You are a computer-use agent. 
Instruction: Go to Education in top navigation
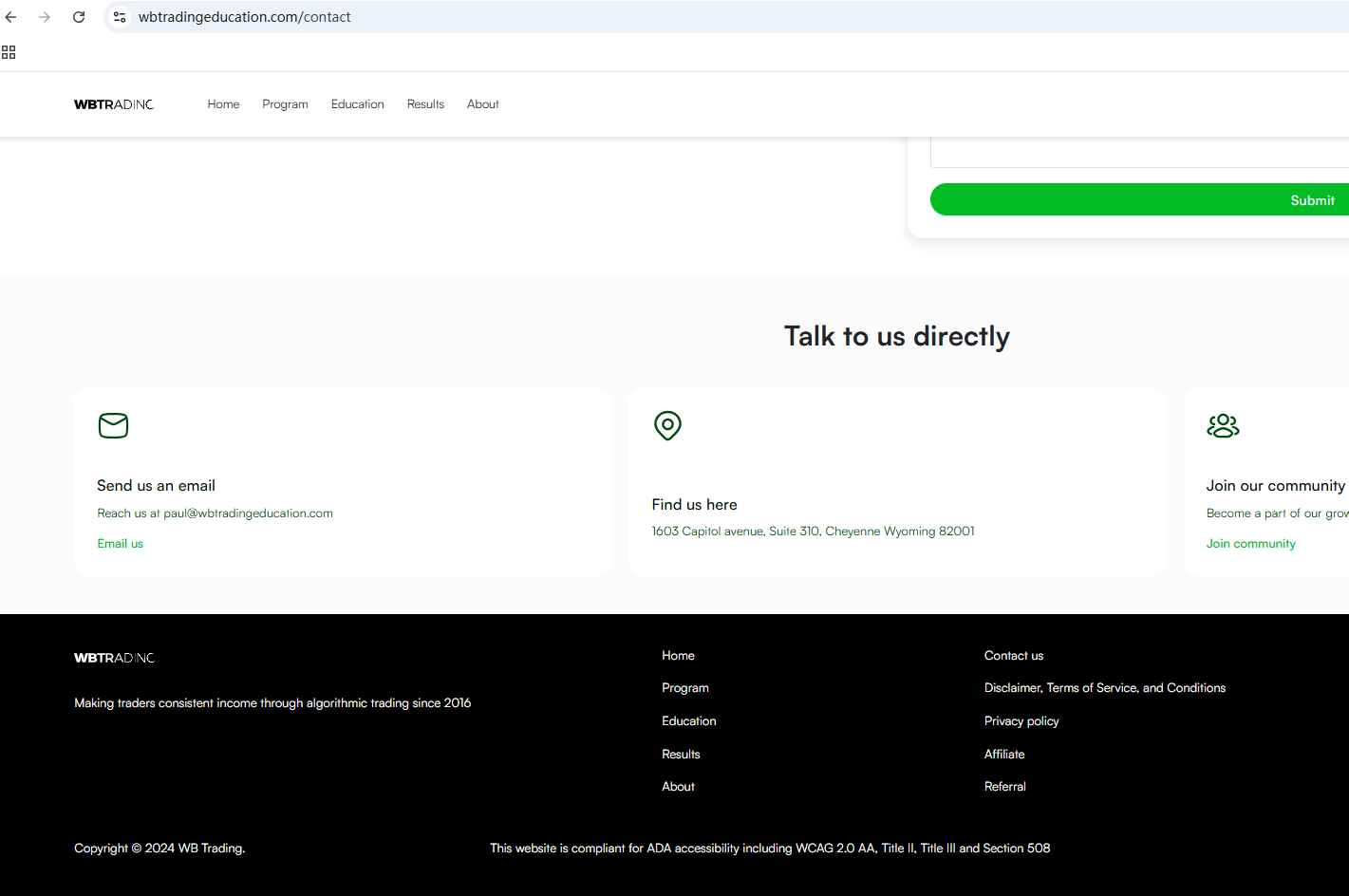357,104
